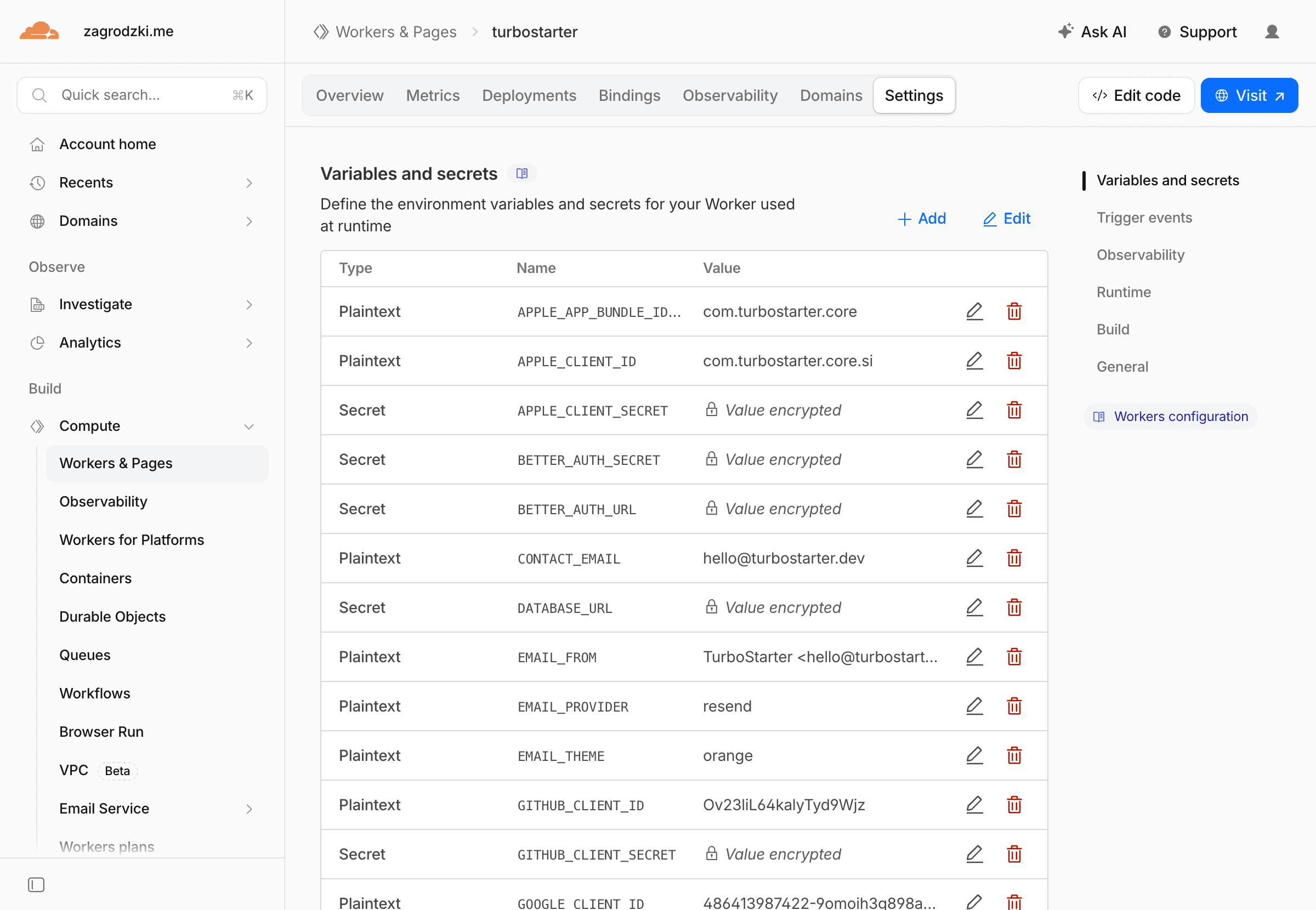1316x910 pixels.
Task: Select the Settings tab
Action: [x=914, y=95]
